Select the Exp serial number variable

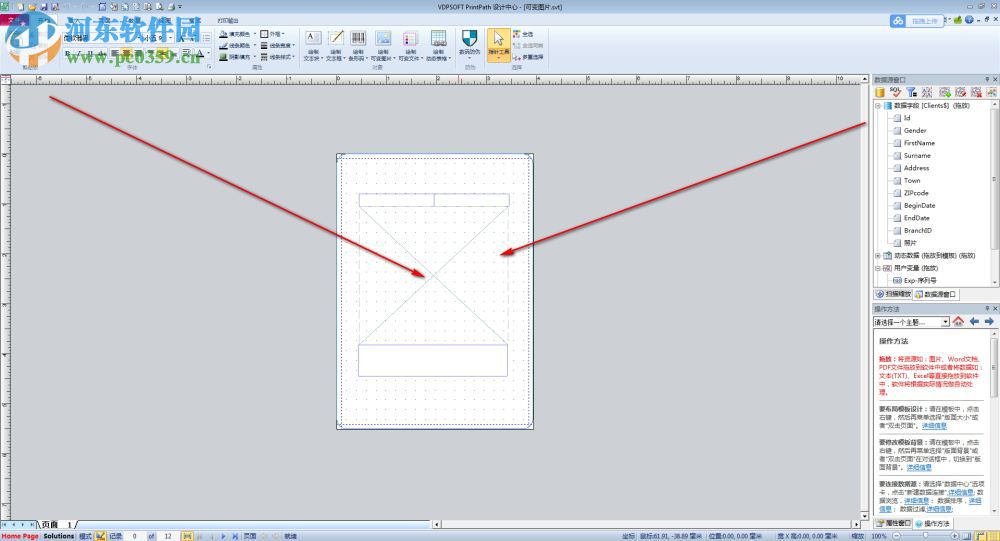[x=920, y=280]
